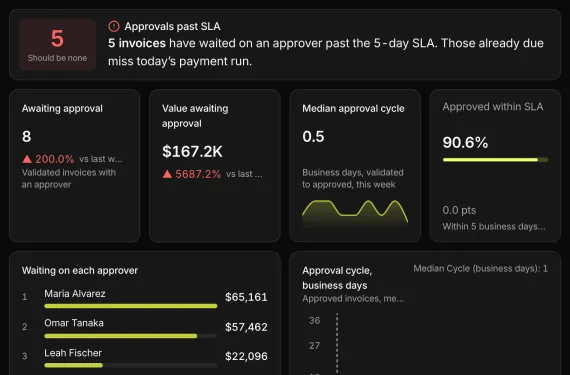Click Leah Fischer's amount bar
Image resolution: width=570 pixels, height=375 pixels.
coord(131,365)
